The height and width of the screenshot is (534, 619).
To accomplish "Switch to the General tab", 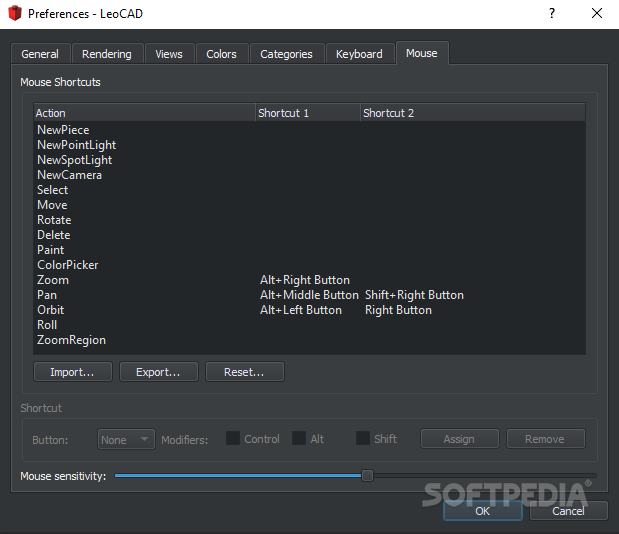I will click(x=40, y=54).
